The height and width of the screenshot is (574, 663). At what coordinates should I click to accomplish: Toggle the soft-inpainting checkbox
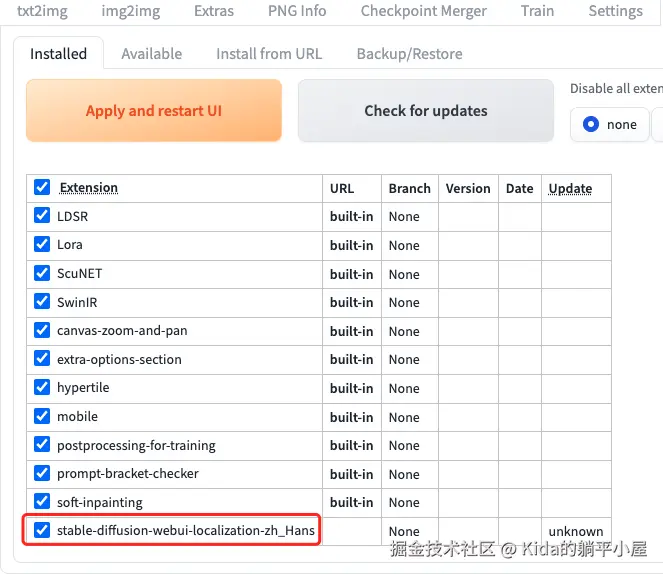point(42,501)
